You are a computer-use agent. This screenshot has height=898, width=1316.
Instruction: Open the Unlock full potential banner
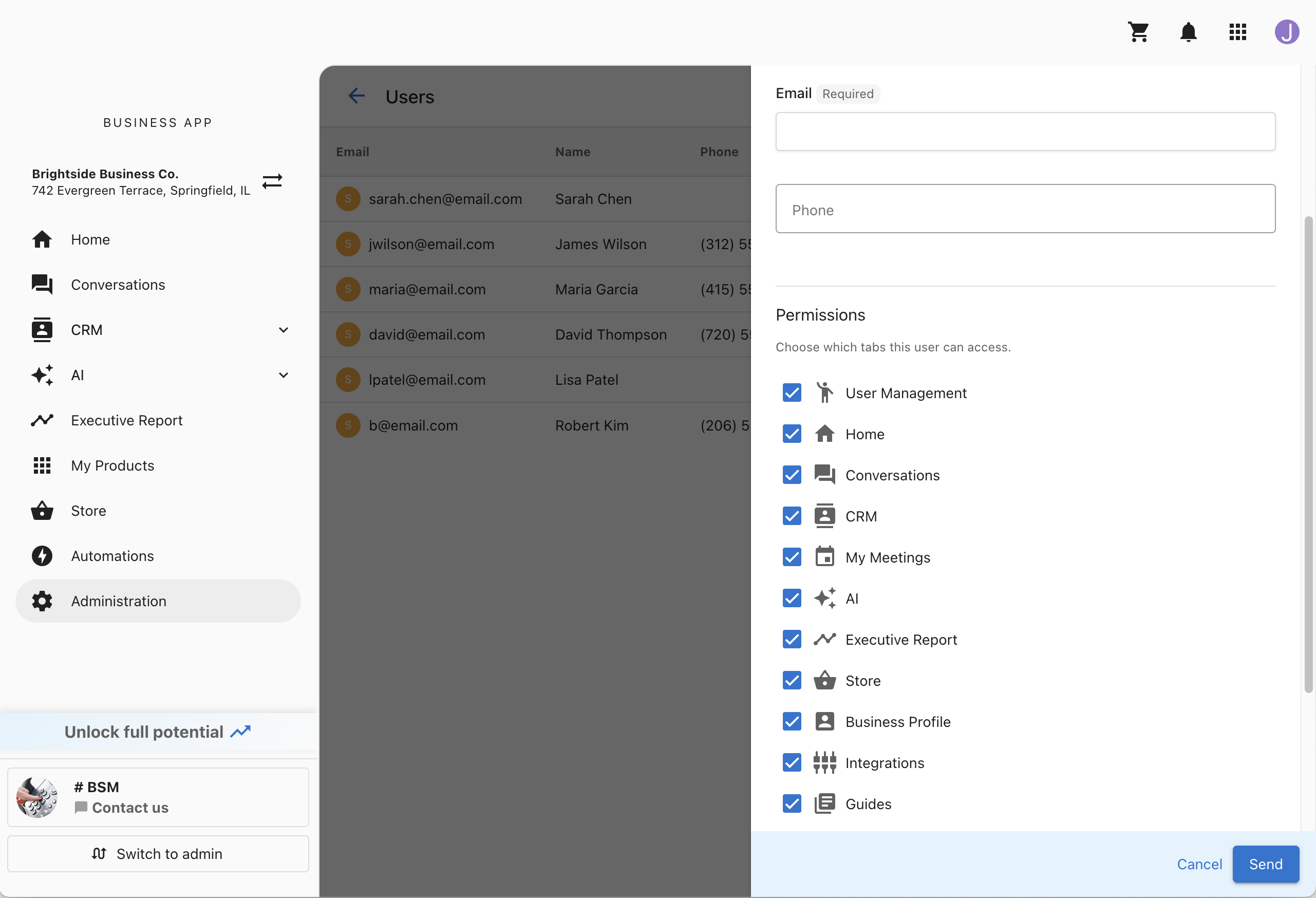coord(158,731)
